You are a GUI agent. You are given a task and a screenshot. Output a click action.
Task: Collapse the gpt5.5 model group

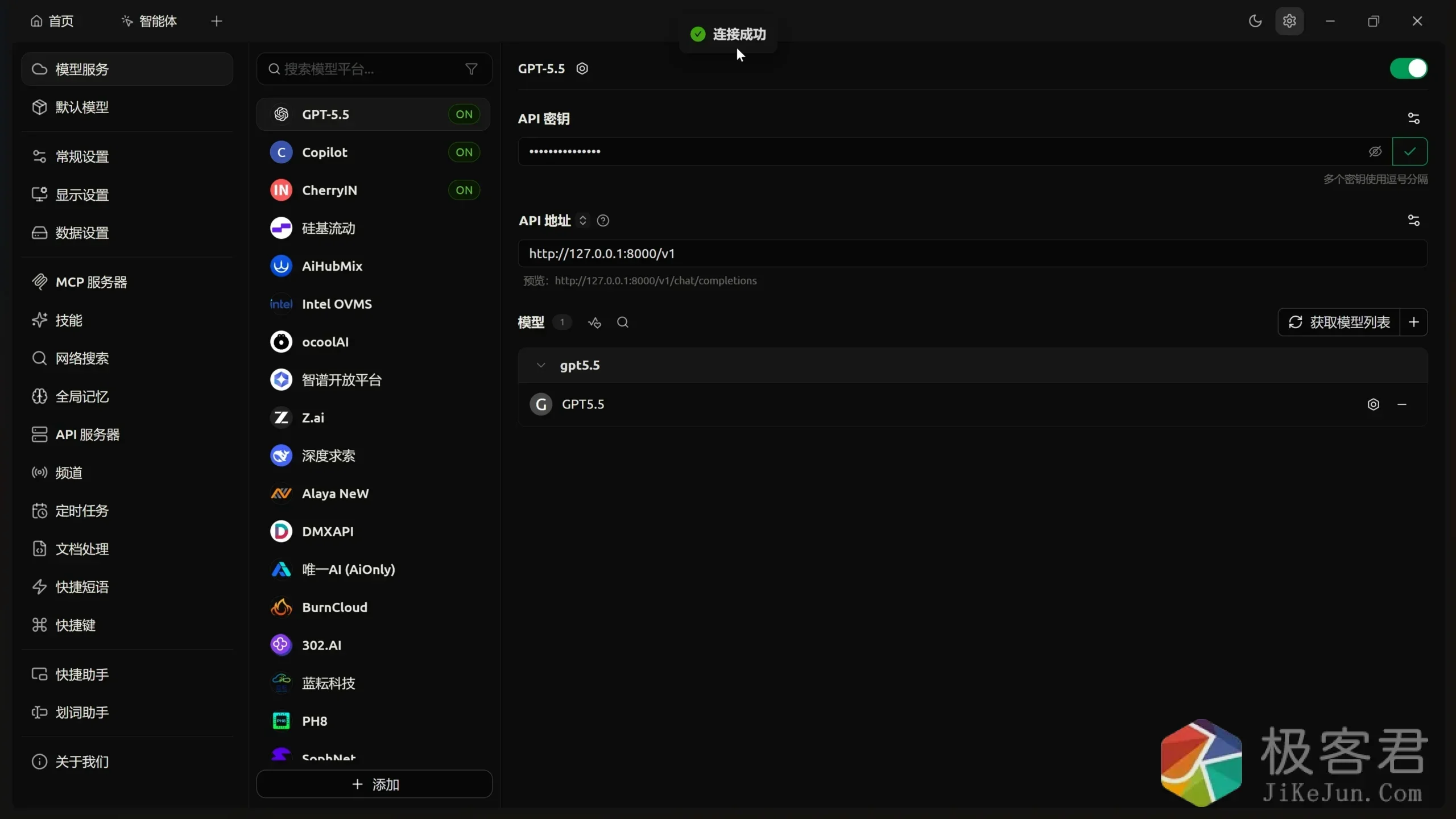point(541,365)
